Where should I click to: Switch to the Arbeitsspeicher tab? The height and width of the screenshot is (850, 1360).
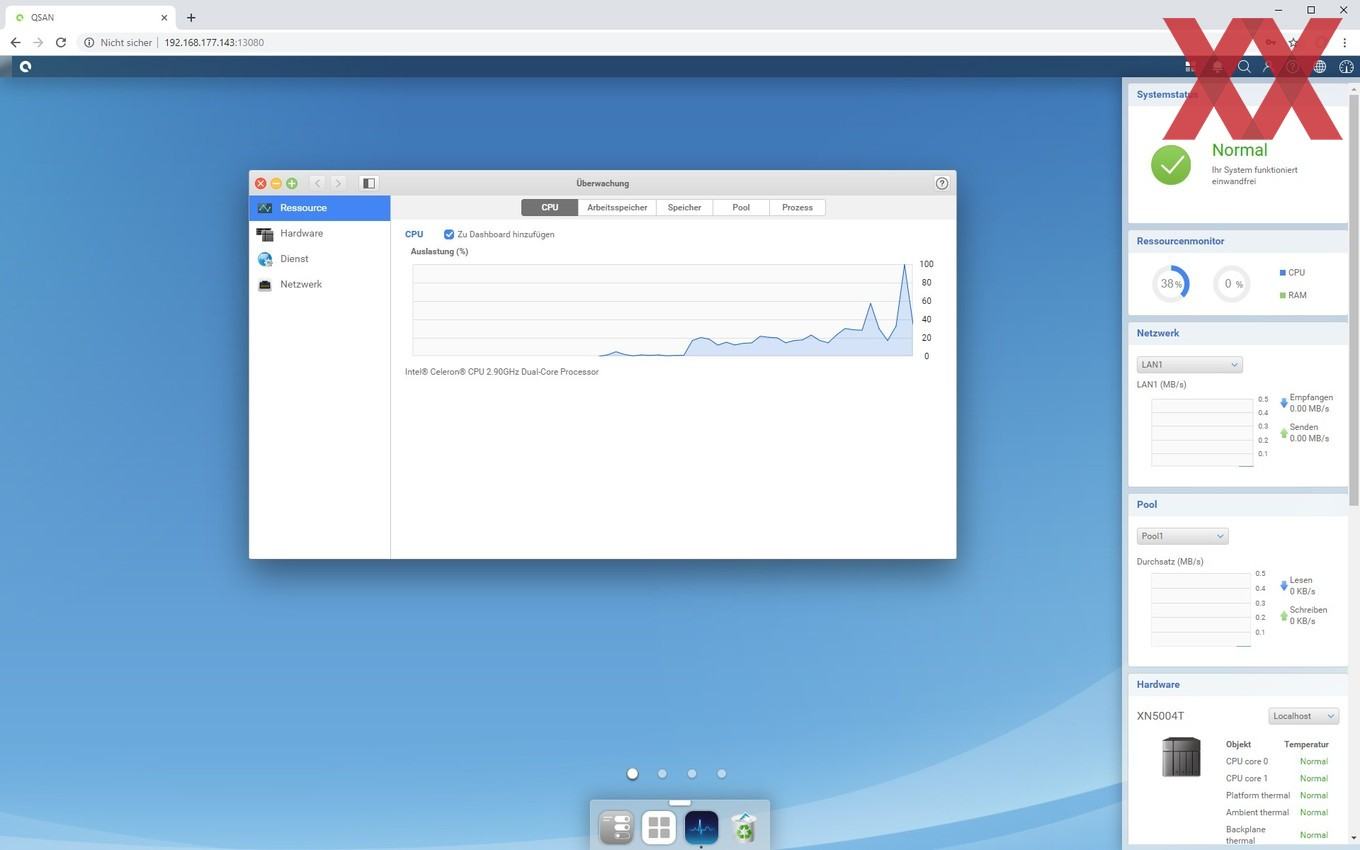point(617,207)
